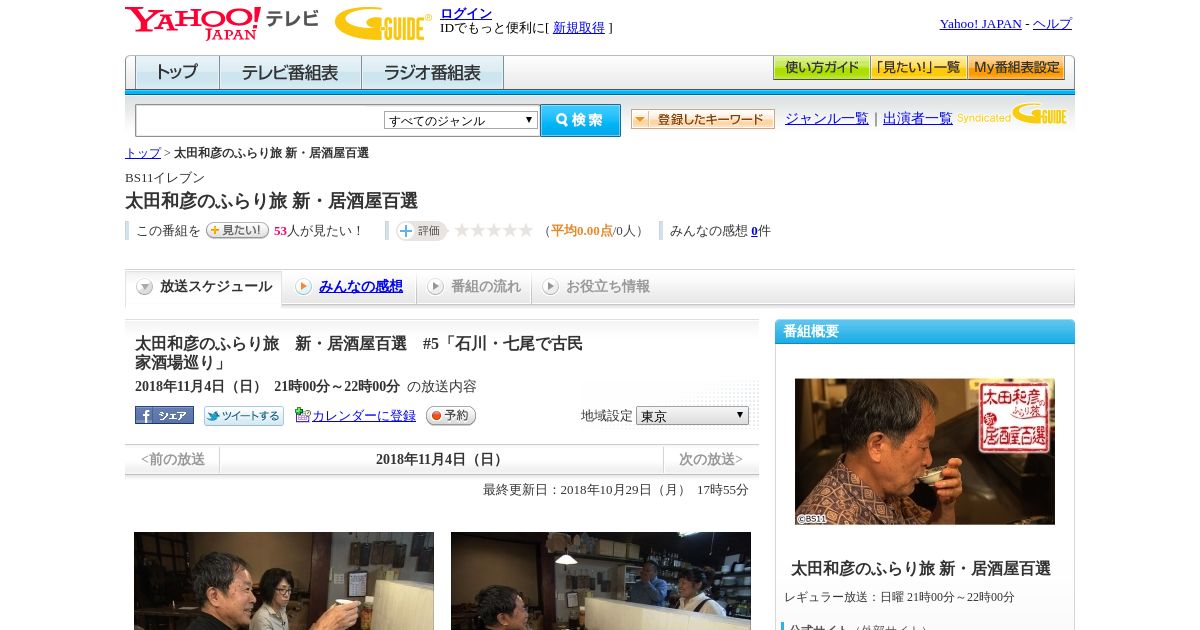Image resolution: width=1200 pixels, height=630 pixels.
Task: Go to 次の放送> next broadcast
Action: (711, 460)
